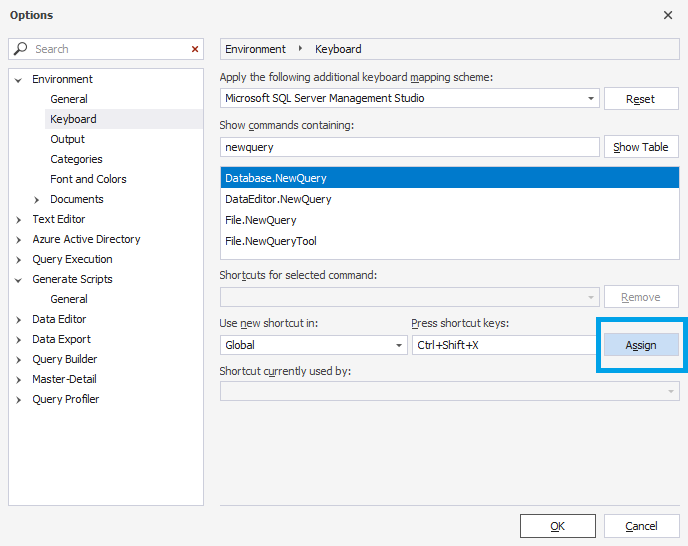Open 'Use new shortcut in' Global dropdown
688x546 pixels.
tap(314, 345)
